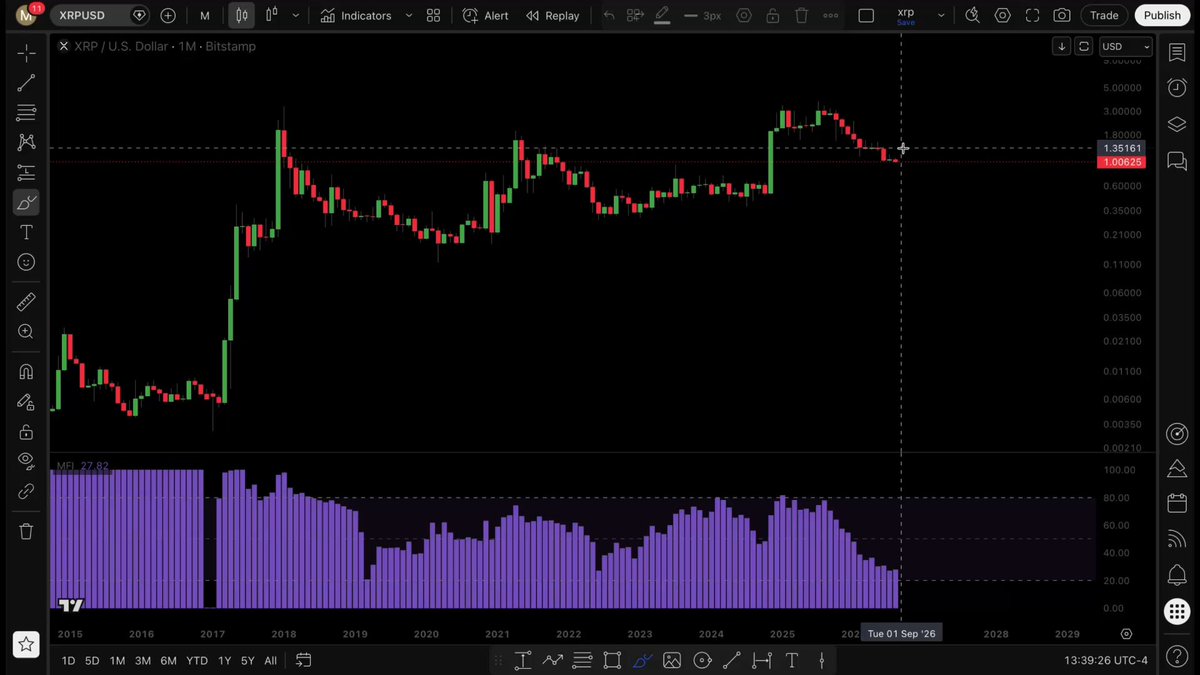Publish the chart idea

[x=1162, y=16]
